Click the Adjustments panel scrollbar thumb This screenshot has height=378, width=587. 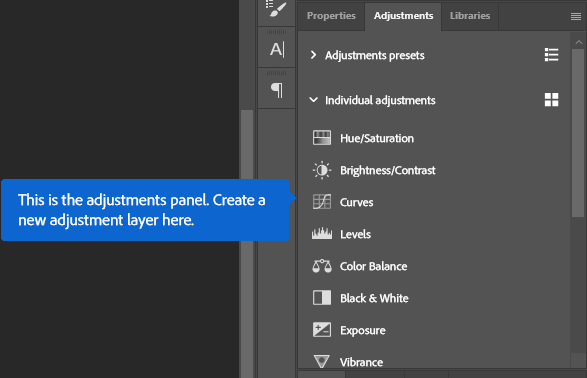pos(578,132)
